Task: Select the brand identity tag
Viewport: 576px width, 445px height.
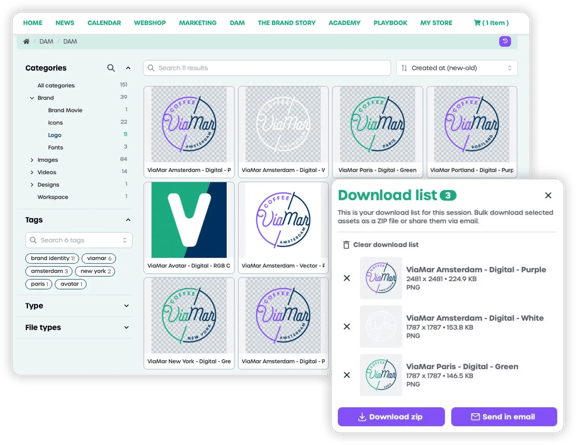Action: (52, 258)
